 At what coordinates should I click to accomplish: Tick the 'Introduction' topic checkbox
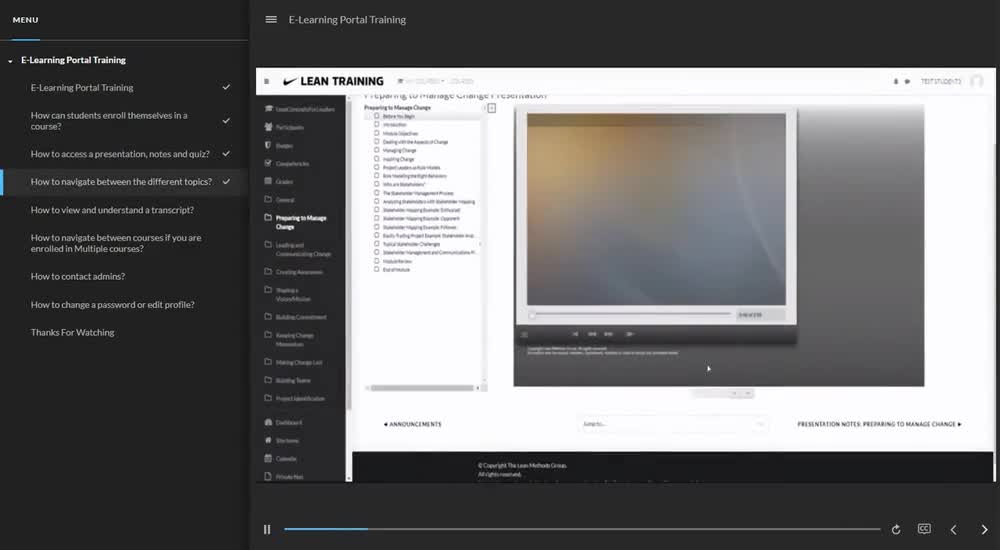[376, 124]
